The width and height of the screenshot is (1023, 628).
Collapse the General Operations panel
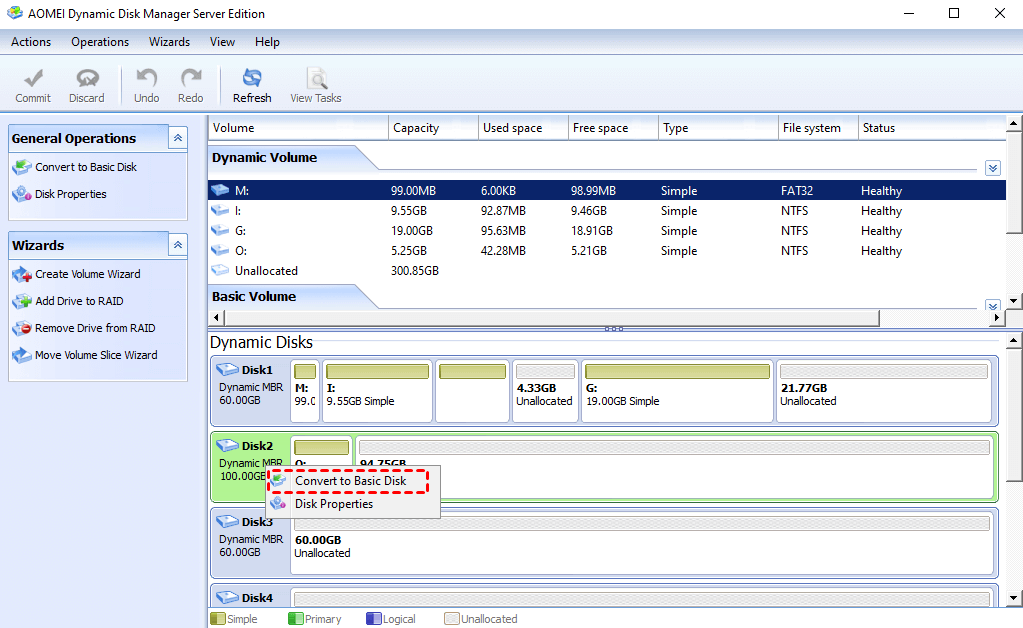(x=177, y=138)
